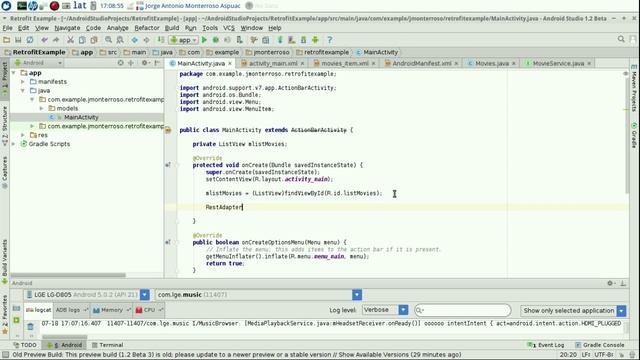The height and width of the screenshot is (360, 640).
Task: Expand the manifests folder
Action: pos(23,82)
